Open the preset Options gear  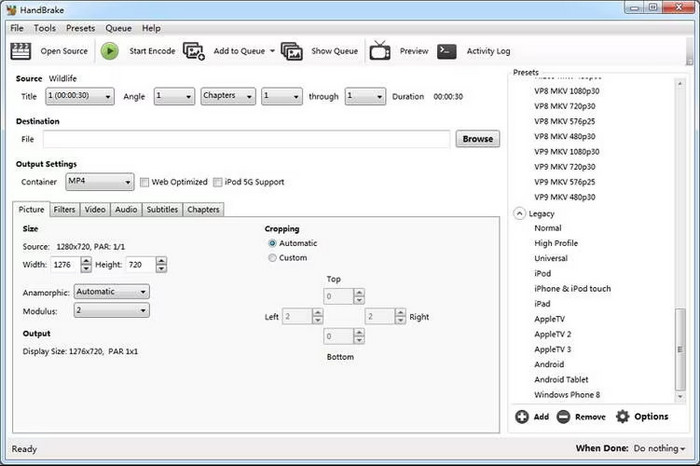tap(623, 416)
